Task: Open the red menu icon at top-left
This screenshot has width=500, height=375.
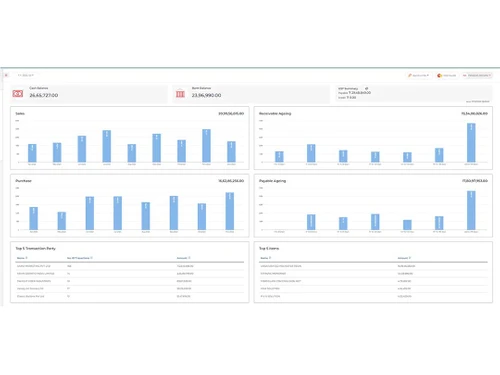Action: coord(6,75)
